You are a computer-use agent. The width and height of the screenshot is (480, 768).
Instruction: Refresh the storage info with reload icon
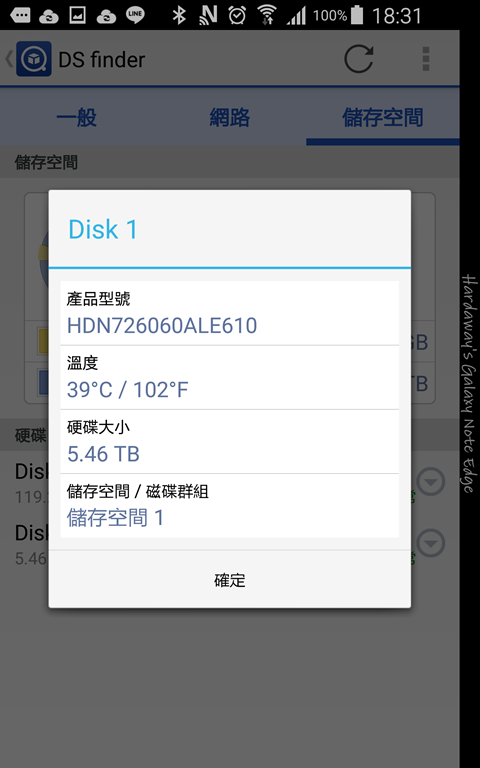click(x=359, y=59)
